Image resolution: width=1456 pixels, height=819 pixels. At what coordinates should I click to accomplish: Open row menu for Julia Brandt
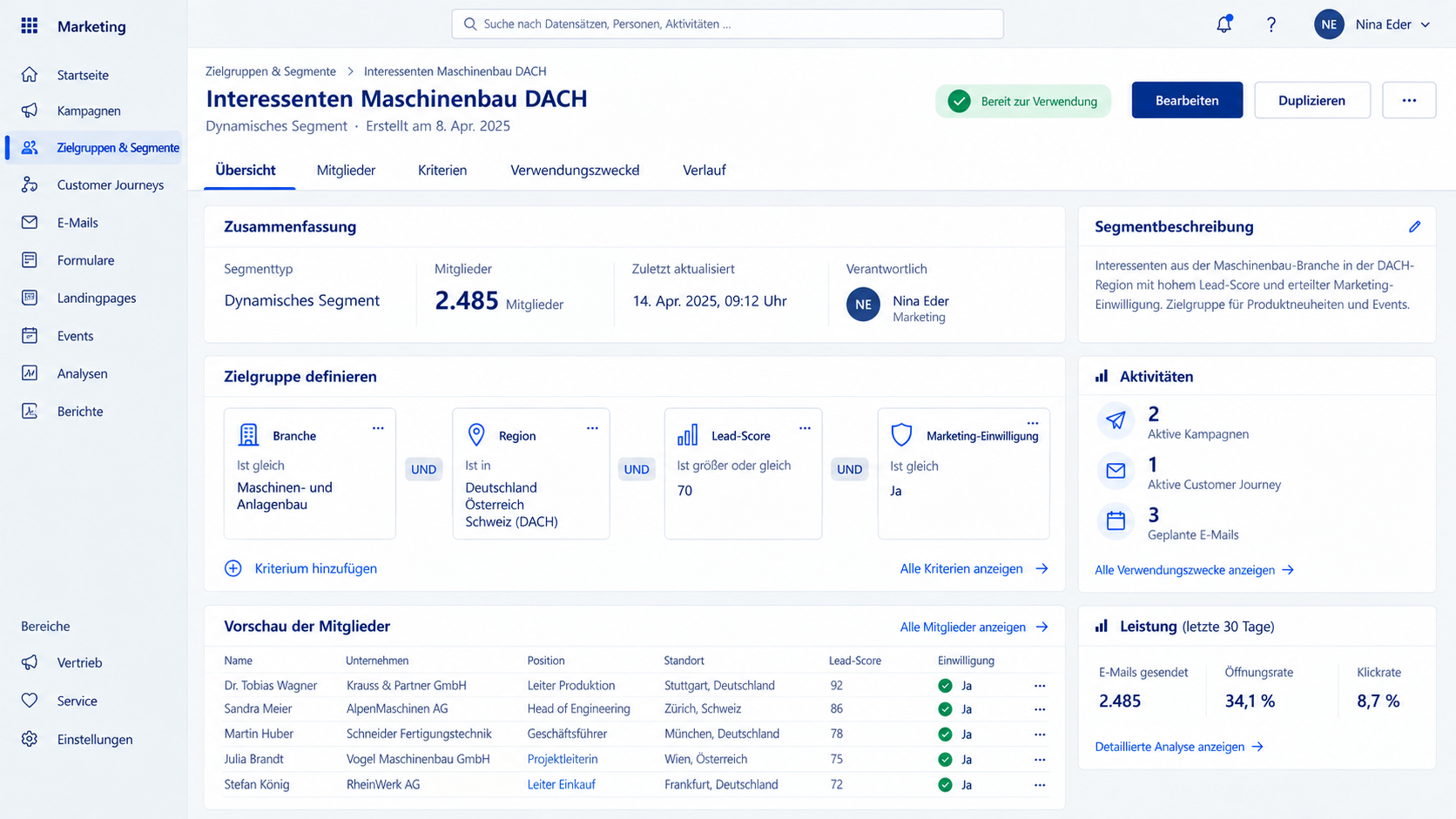click(x=1040, y=760)
